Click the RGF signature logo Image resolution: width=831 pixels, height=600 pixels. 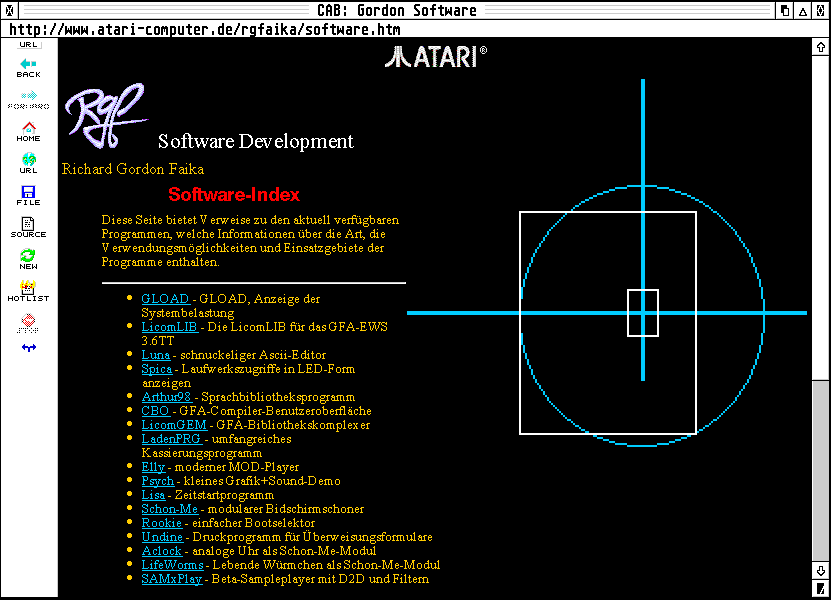[x=105, y=115]
